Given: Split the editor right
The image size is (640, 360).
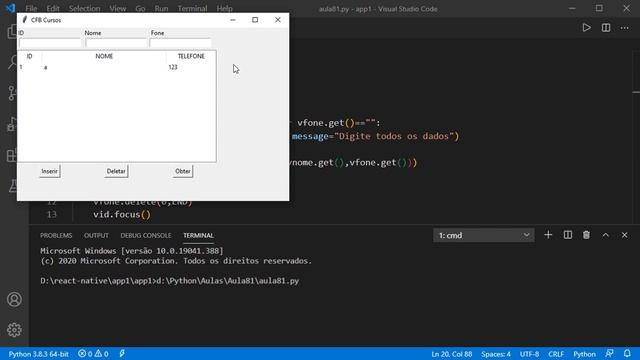Looking at the screenshot, I should (606, 28).
